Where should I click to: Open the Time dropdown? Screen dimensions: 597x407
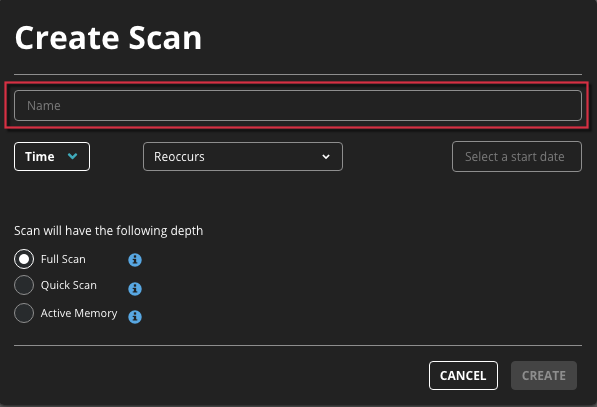coord(52,156)
